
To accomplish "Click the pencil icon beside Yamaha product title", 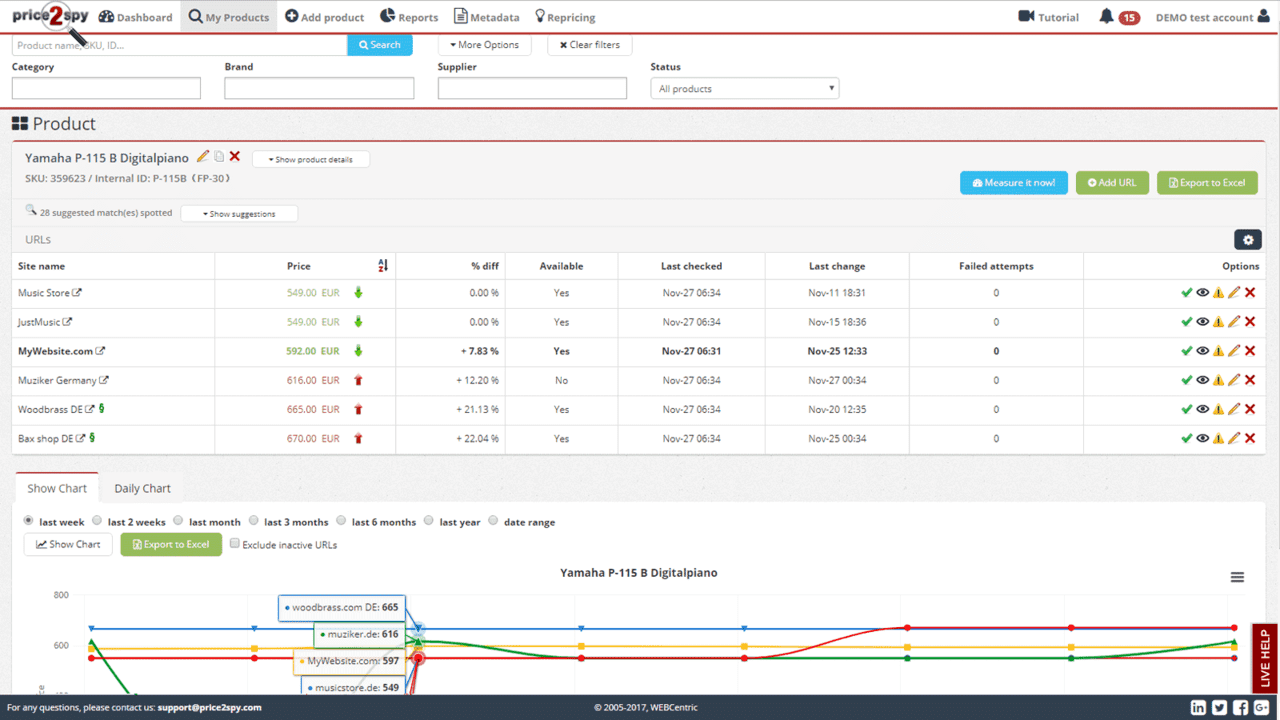I will 203,156.
